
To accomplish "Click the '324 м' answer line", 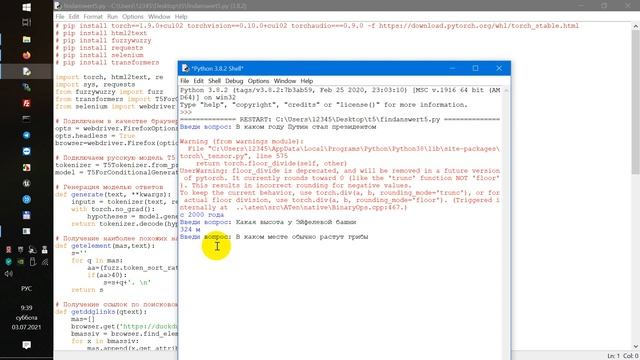I will [x=190, y=229].
